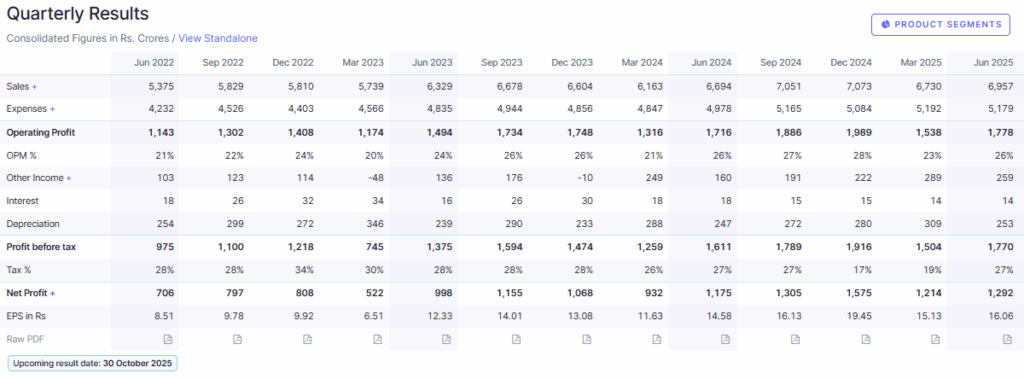Click Sales value 5,375 for Jun 2022
Screen dimensions: 1024x379
pyautogui.click(x=161, y=86)
